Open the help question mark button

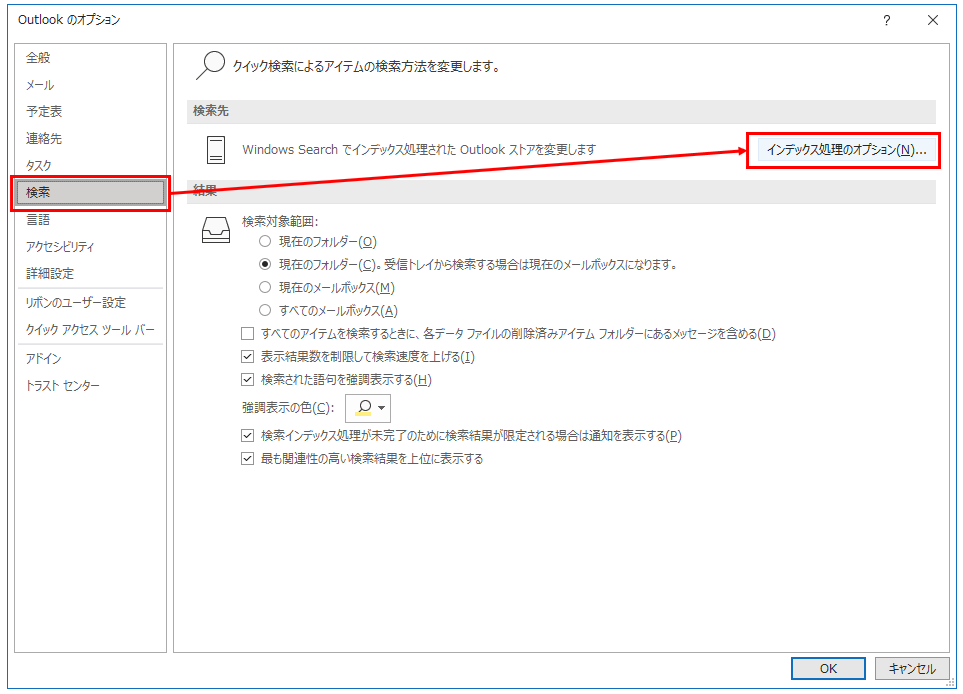886,20
